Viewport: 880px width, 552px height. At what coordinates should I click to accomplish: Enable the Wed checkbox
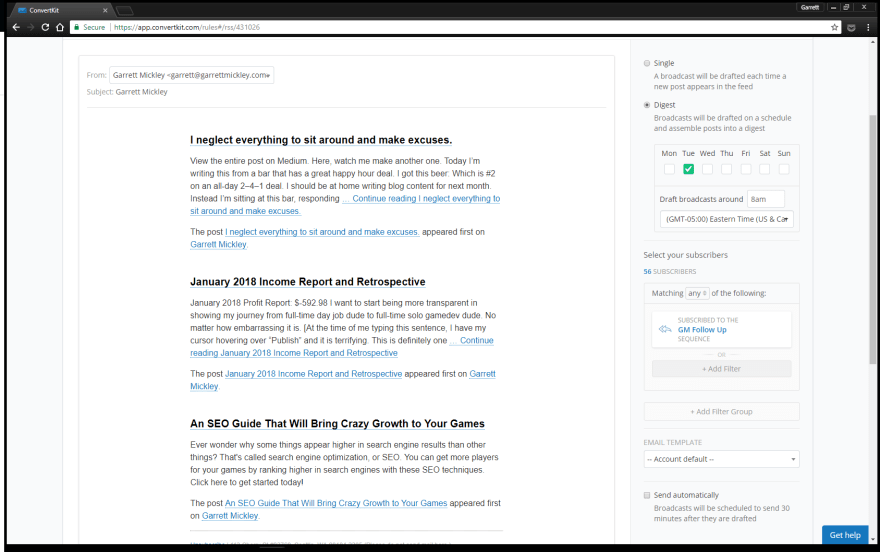coord(707,169)
